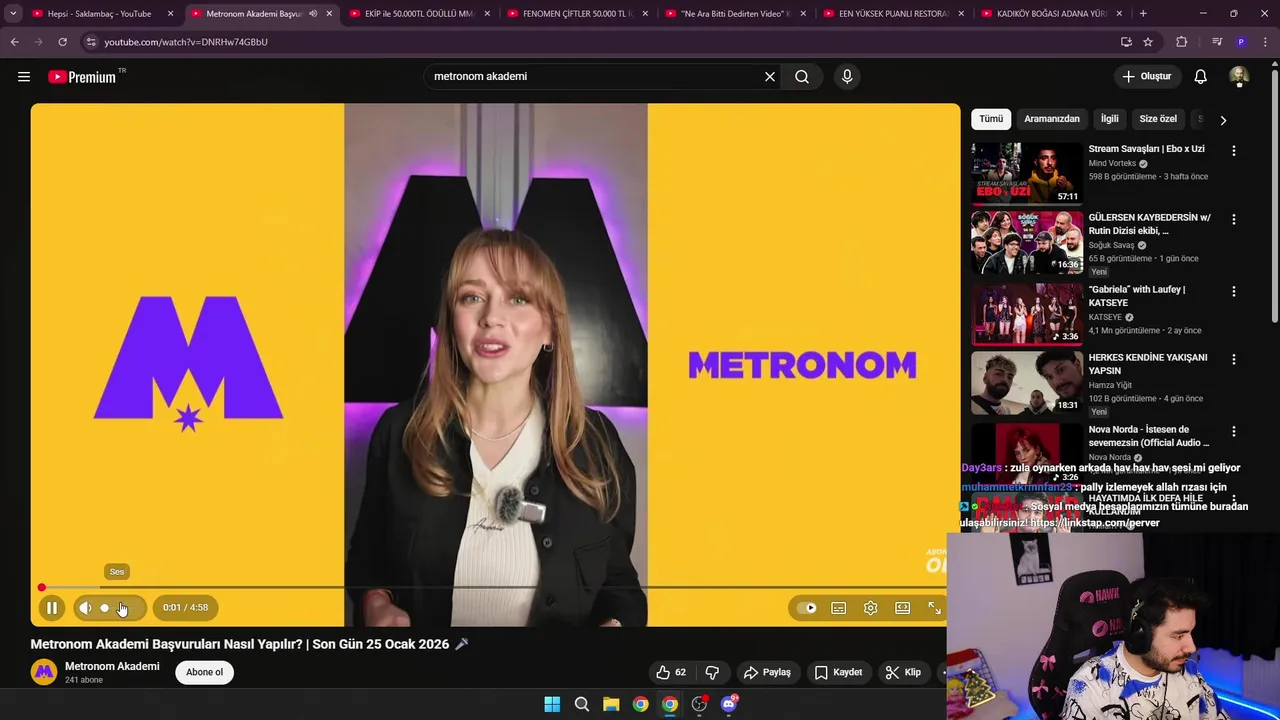Show more filter chips with the right arrow
This screenshot has height=720, width=1280.
tap(1223, 120)
